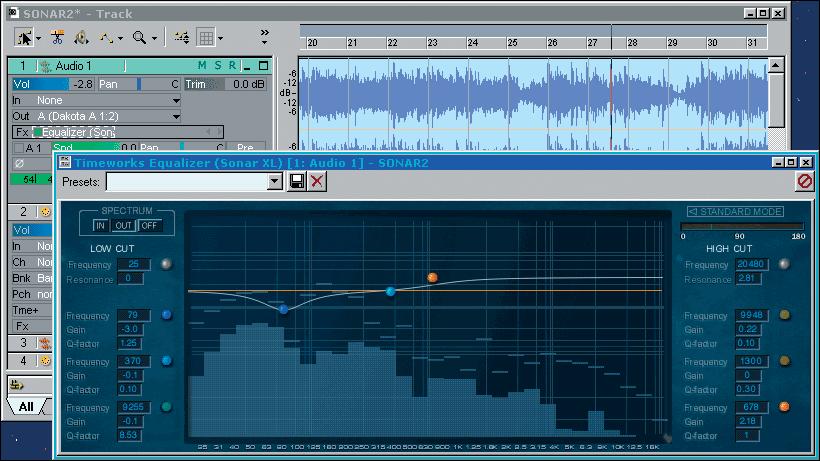Arm the Audio 1 track for recording

coord(232,66)
